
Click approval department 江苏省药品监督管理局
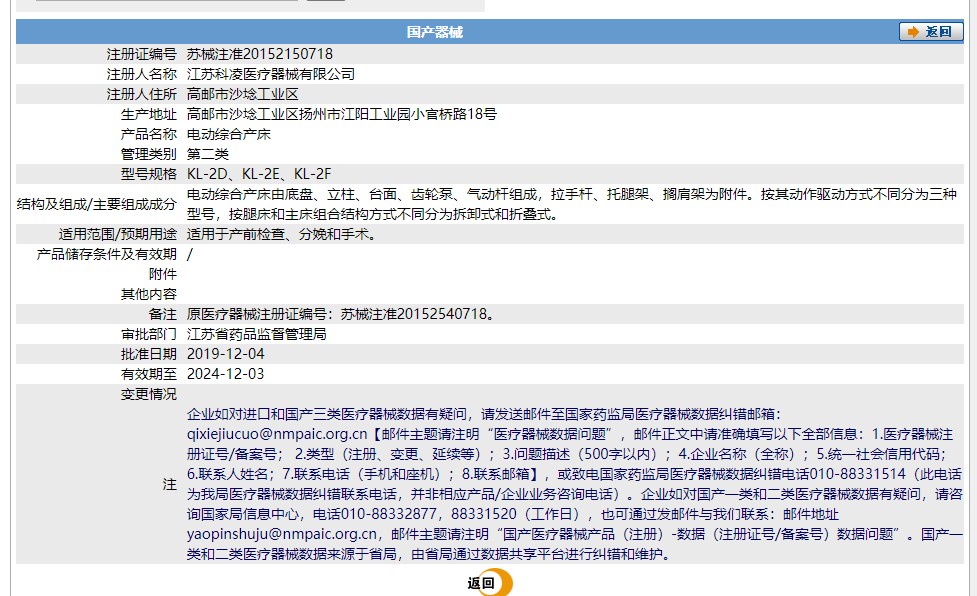tap(257, 334)
